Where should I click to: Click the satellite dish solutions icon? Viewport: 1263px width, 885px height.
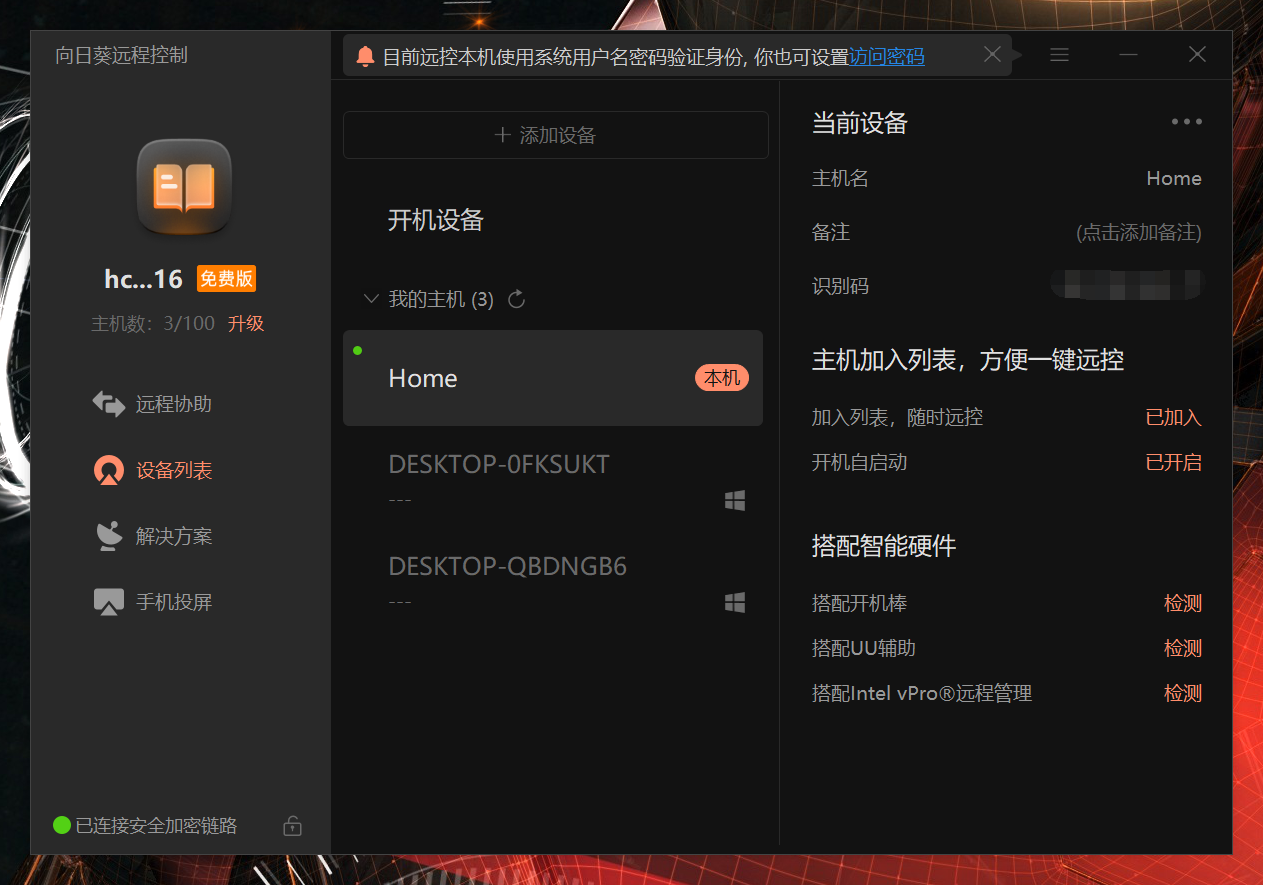(108, 536)
